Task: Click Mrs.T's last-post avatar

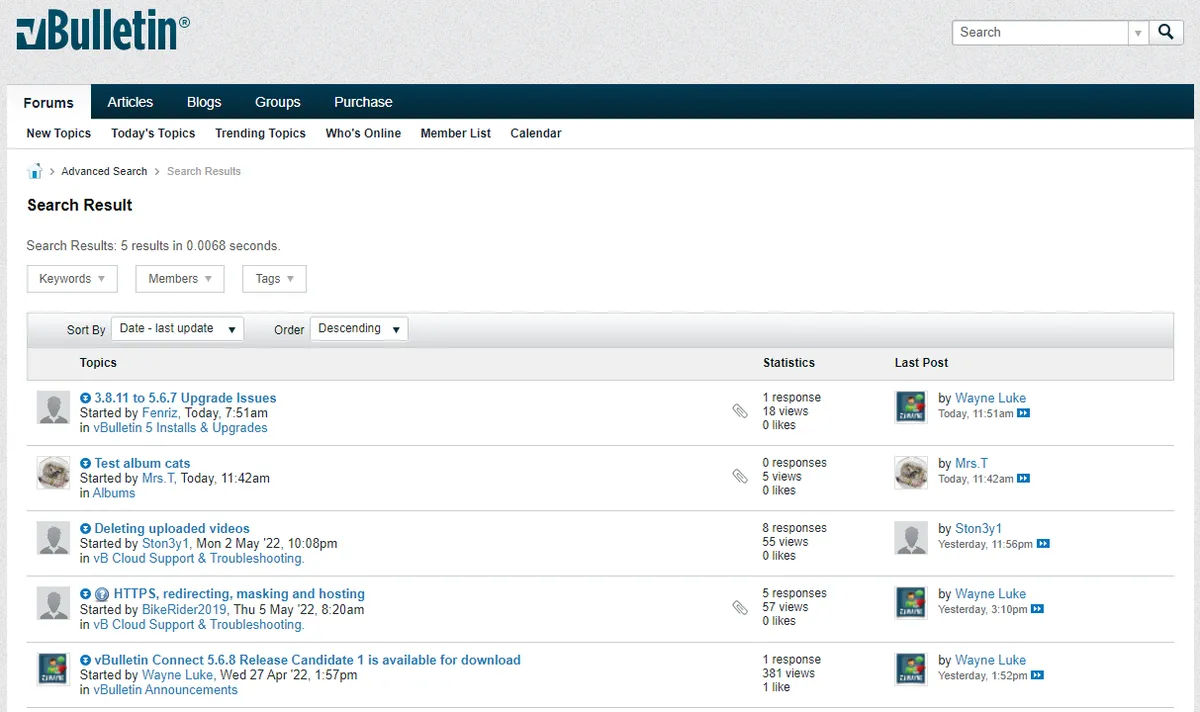Action: (911, 473)
